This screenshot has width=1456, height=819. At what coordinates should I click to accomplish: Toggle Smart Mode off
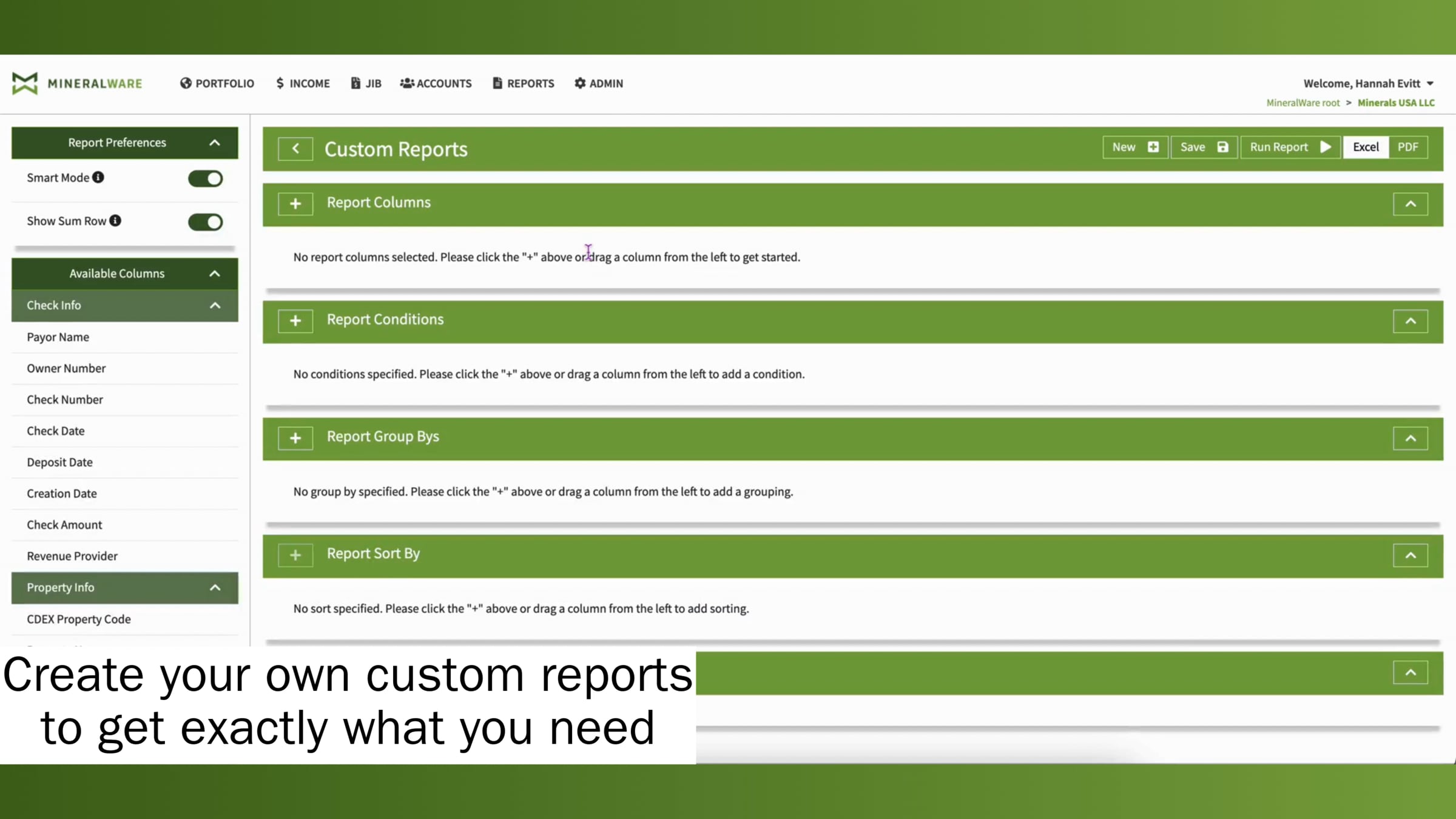205,178
